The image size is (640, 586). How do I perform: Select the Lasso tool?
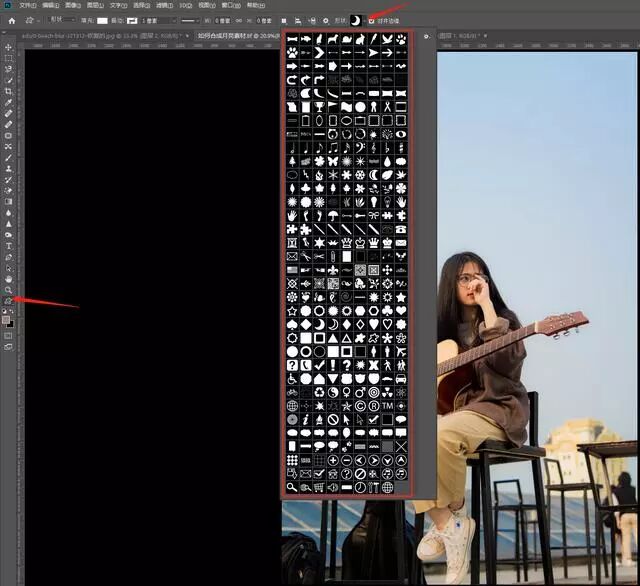coord(8,69)
